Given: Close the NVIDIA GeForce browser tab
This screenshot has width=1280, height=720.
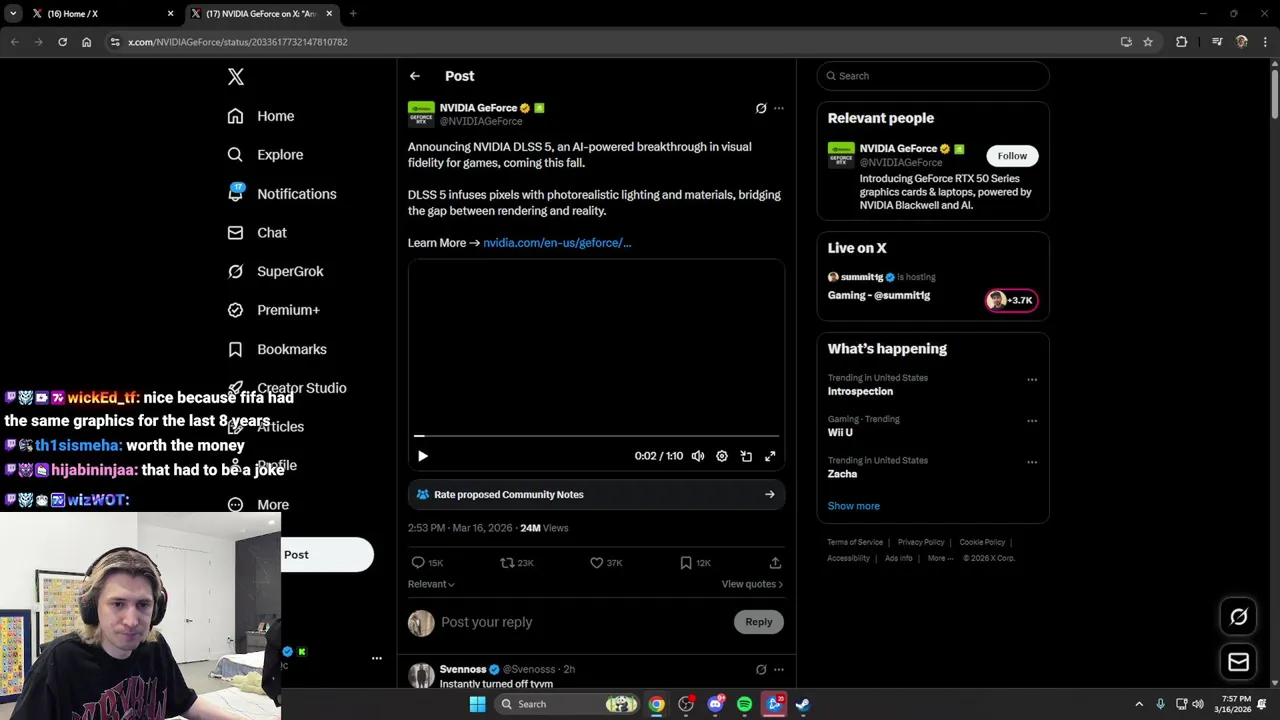Looking at the screenshot, I should click(329, 14).
